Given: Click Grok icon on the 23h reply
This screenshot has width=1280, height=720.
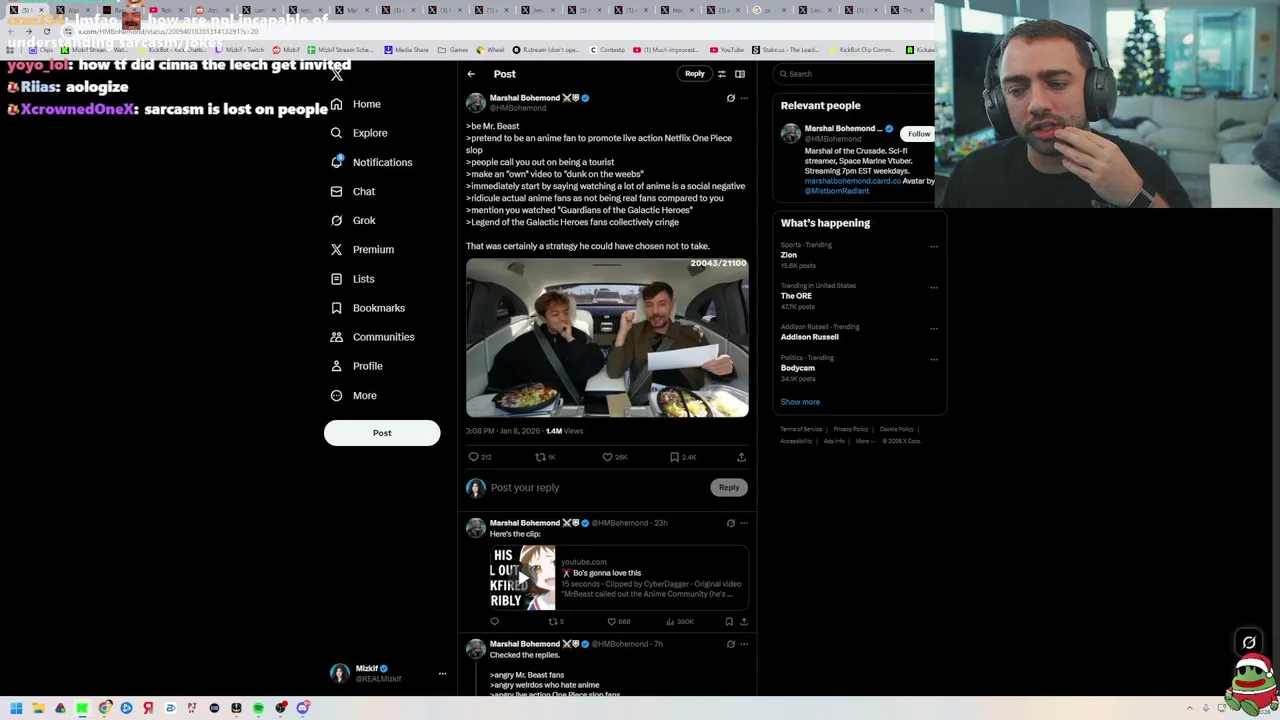Looking at the screenshot, I should [x=731, y=523].
